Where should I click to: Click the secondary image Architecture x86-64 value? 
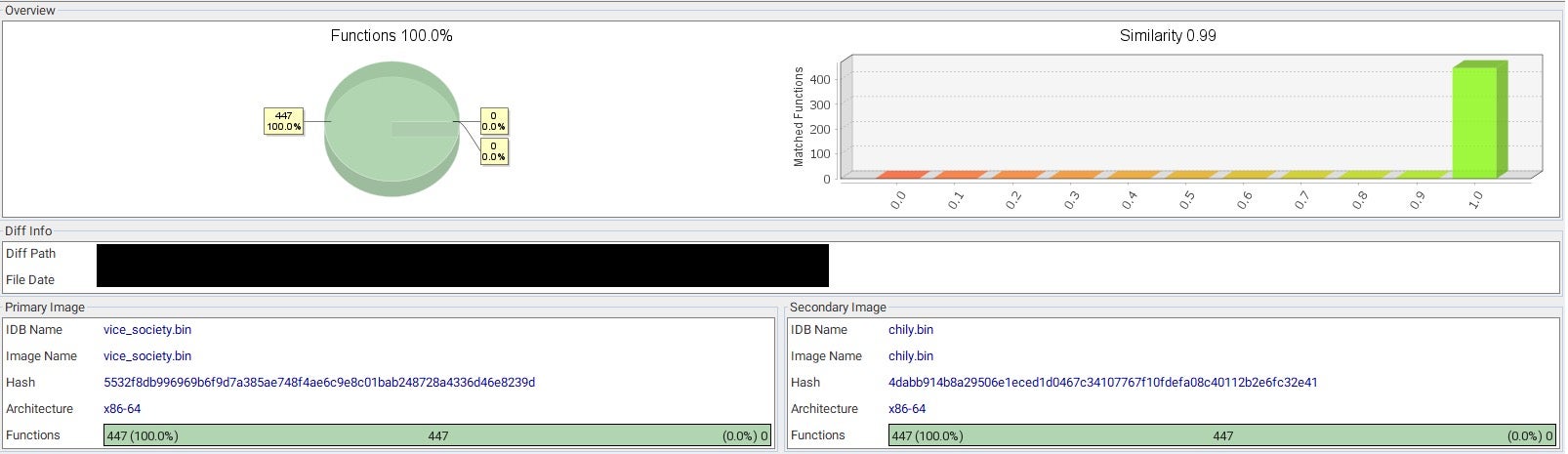(x=907, y=409)
